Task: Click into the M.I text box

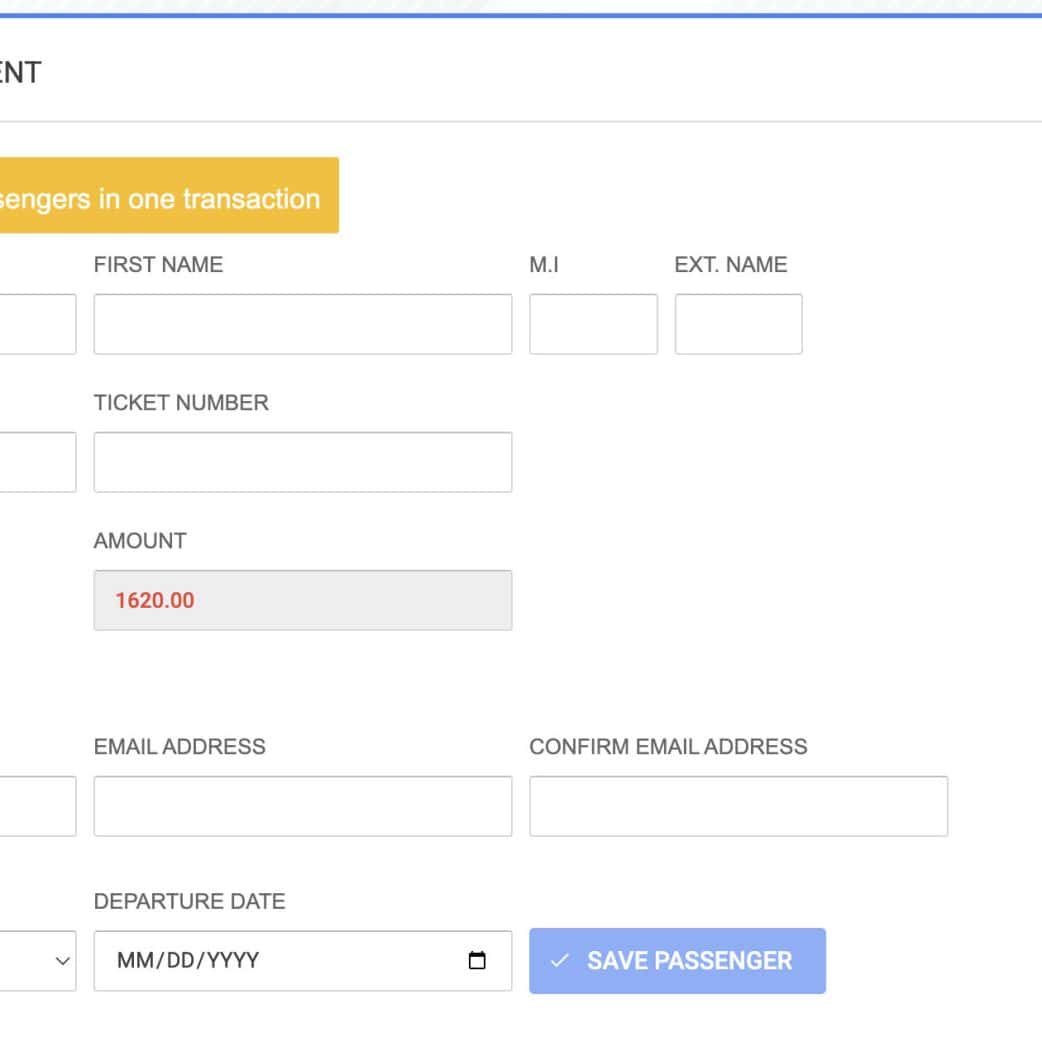Action: click(x=593, y=324)
